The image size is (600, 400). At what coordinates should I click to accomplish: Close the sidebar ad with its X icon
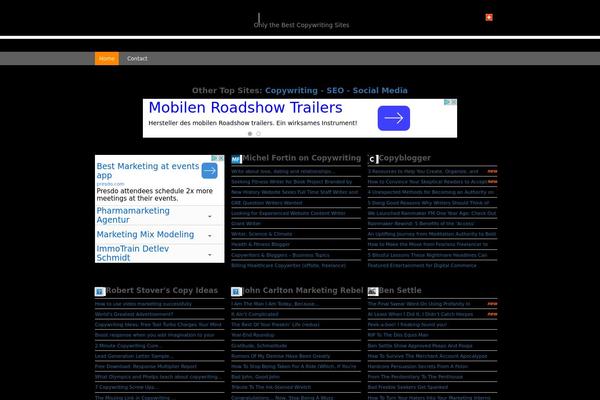(x=221, y=158)
